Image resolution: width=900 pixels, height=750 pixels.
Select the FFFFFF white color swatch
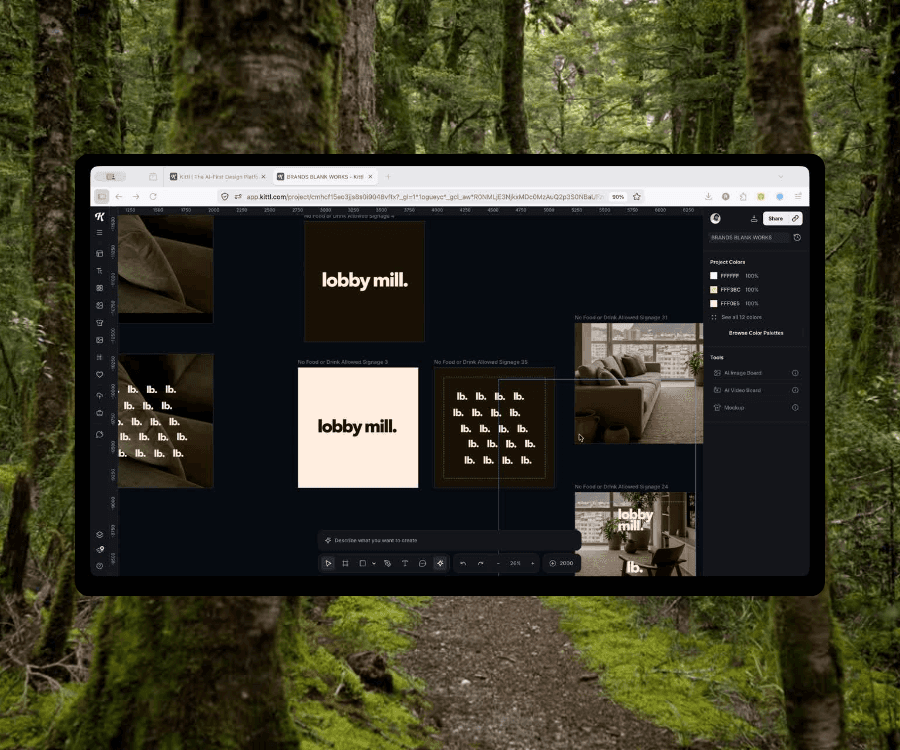coord(713,276)
